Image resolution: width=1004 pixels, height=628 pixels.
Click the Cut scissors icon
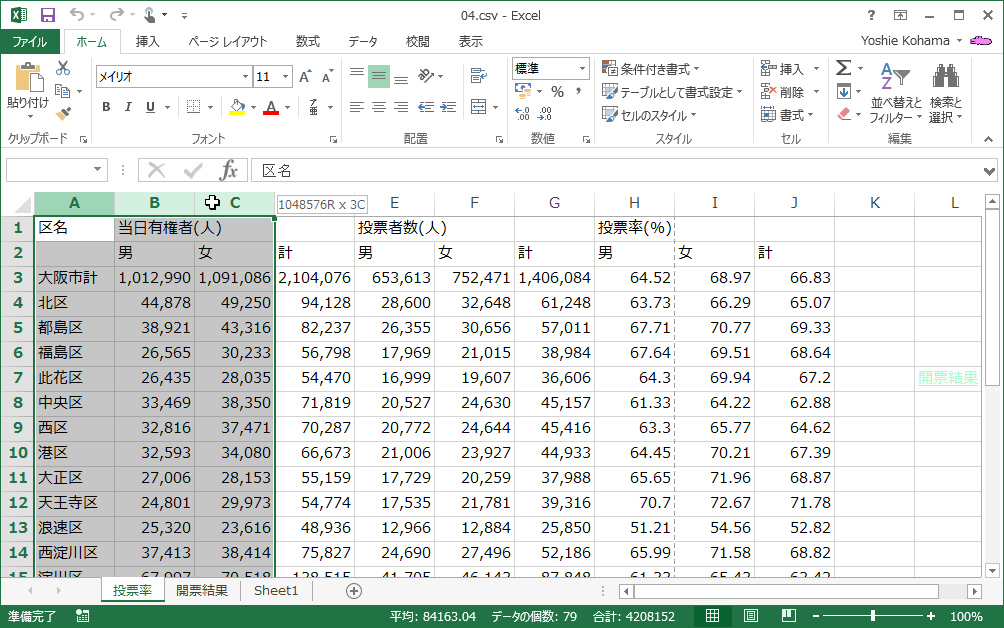coord(63,68)
